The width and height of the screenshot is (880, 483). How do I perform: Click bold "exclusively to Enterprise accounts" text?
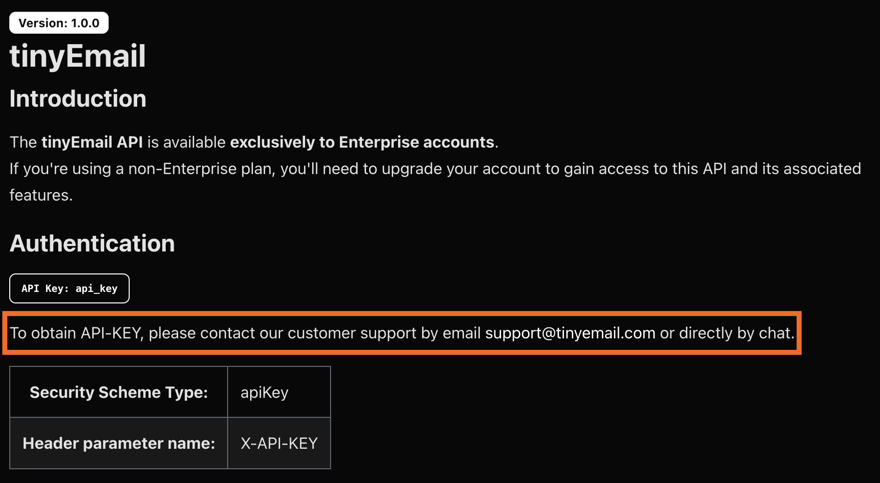tap(362, 142)
